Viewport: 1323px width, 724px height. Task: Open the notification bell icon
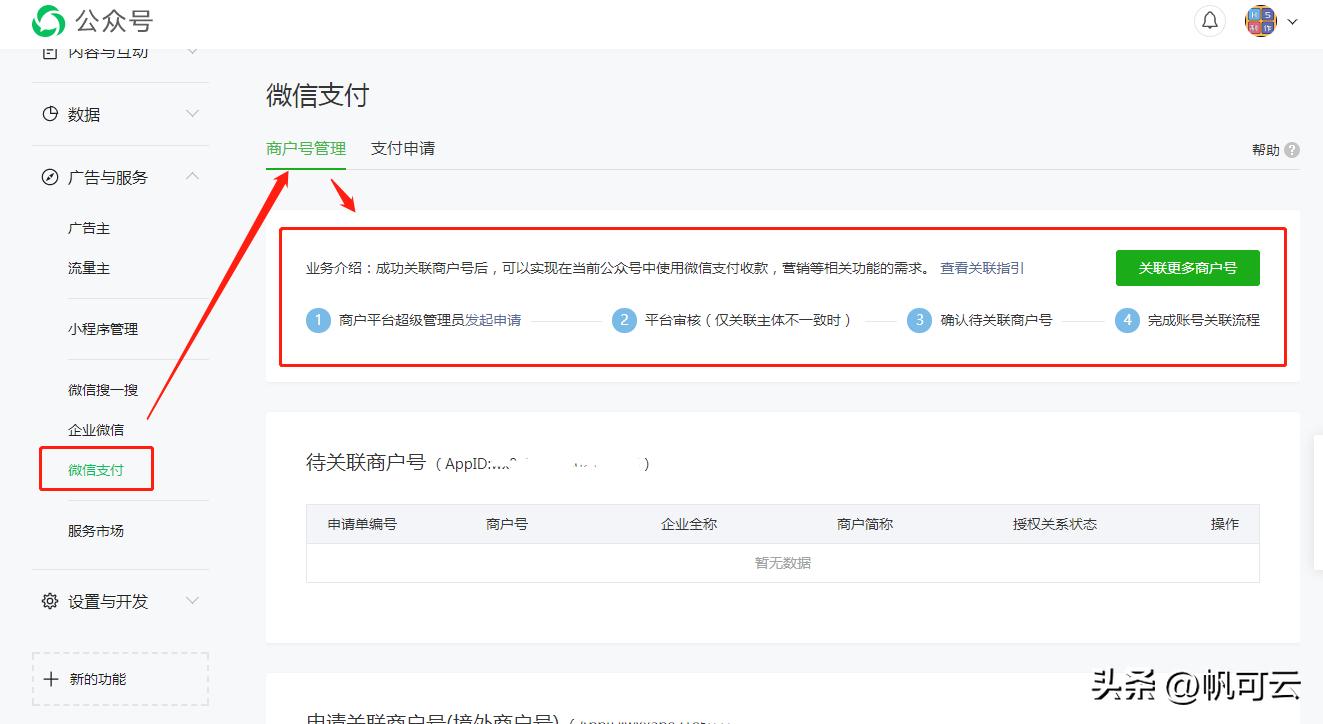(1210, 20)
